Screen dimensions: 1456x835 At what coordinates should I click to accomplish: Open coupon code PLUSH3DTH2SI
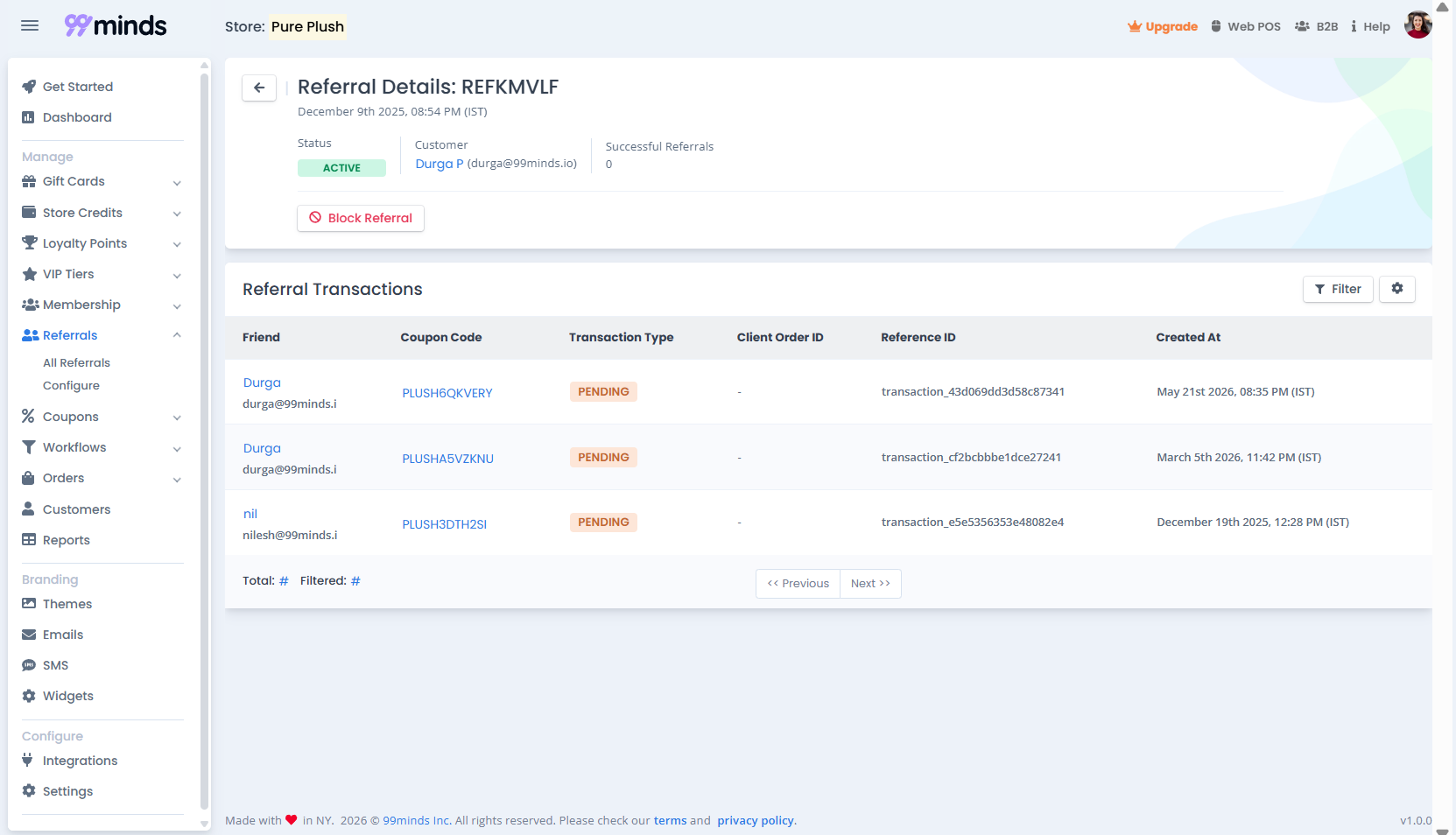pos(444,524)
